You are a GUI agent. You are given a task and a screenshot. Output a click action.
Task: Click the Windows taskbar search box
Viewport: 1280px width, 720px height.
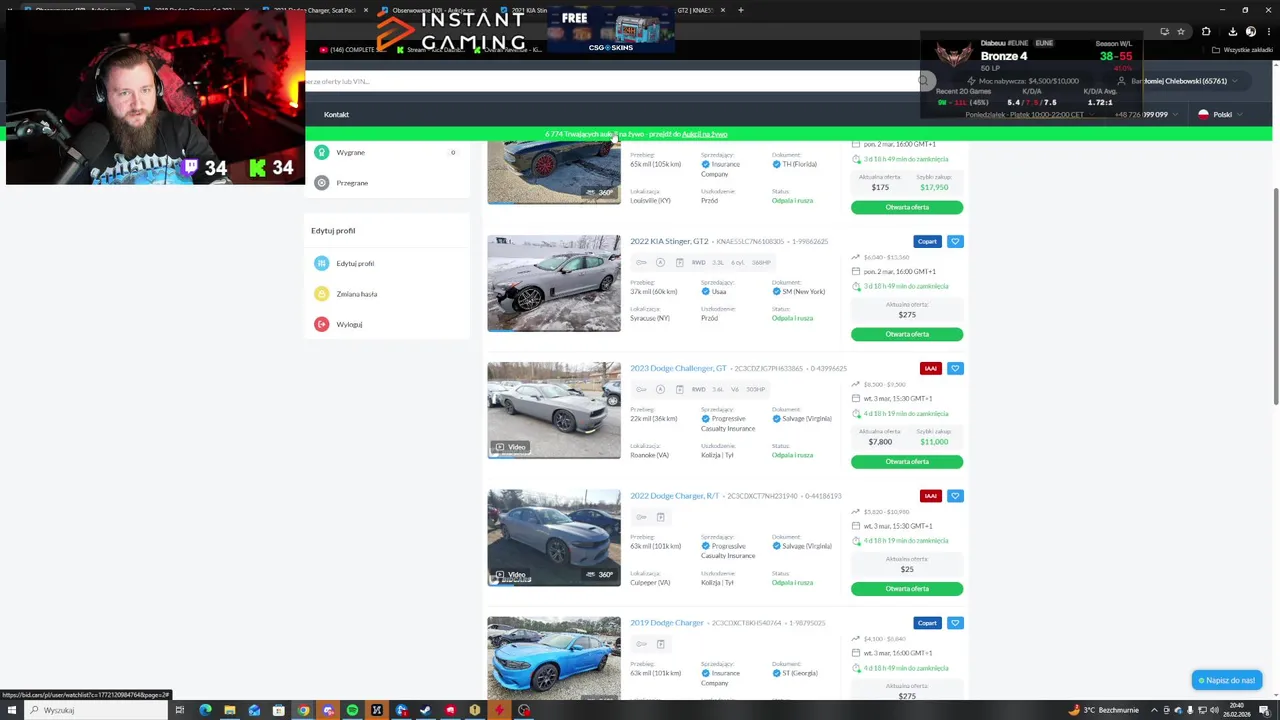[95, 710]
